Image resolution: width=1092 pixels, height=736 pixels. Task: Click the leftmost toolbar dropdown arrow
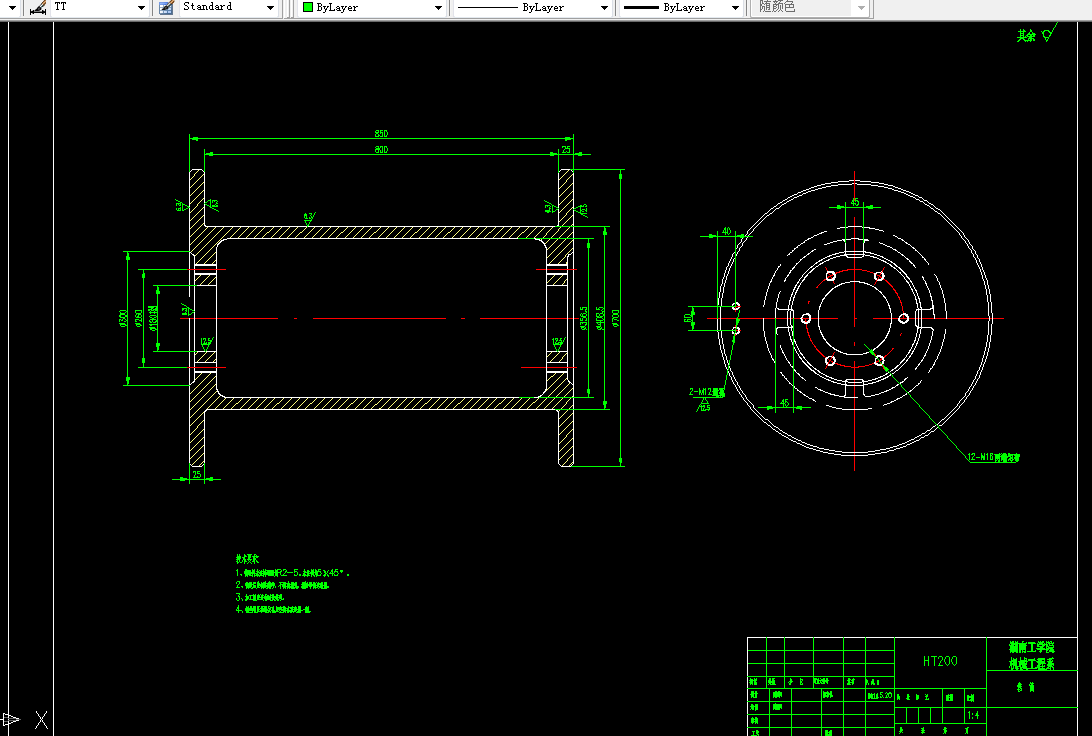click(13, 8)
